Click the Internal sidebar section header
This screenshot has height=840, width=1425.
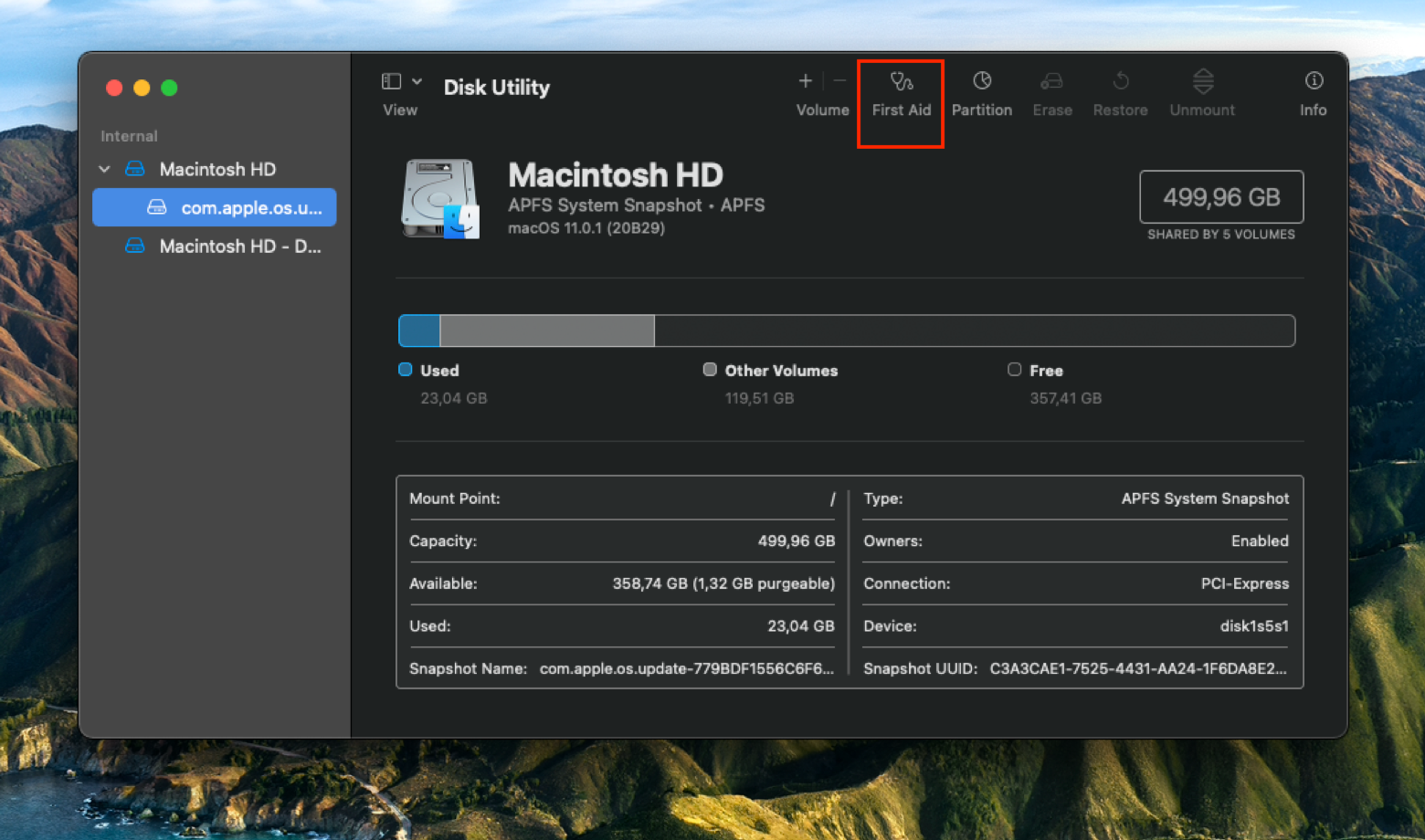(129, 136)
